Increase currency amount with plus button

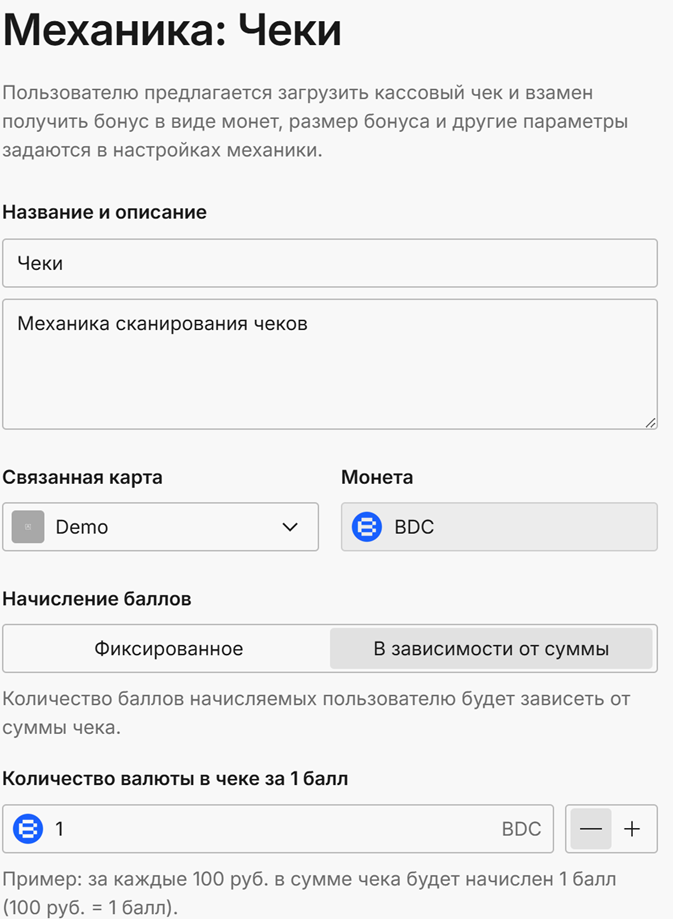point(633,829)
